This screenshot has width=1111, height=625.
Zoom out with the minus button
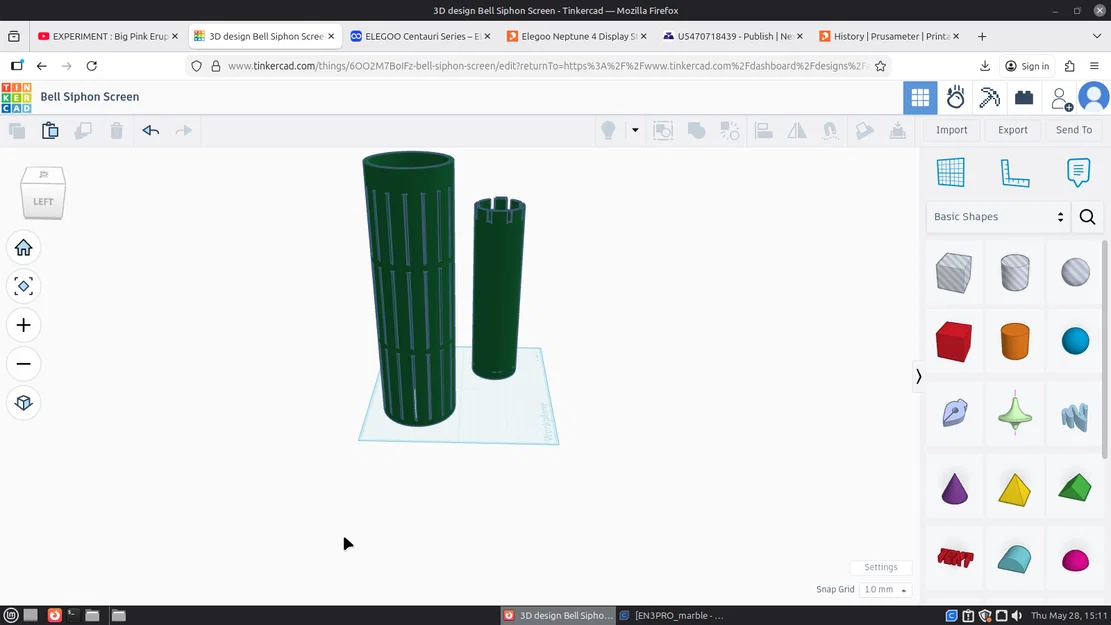23,364
